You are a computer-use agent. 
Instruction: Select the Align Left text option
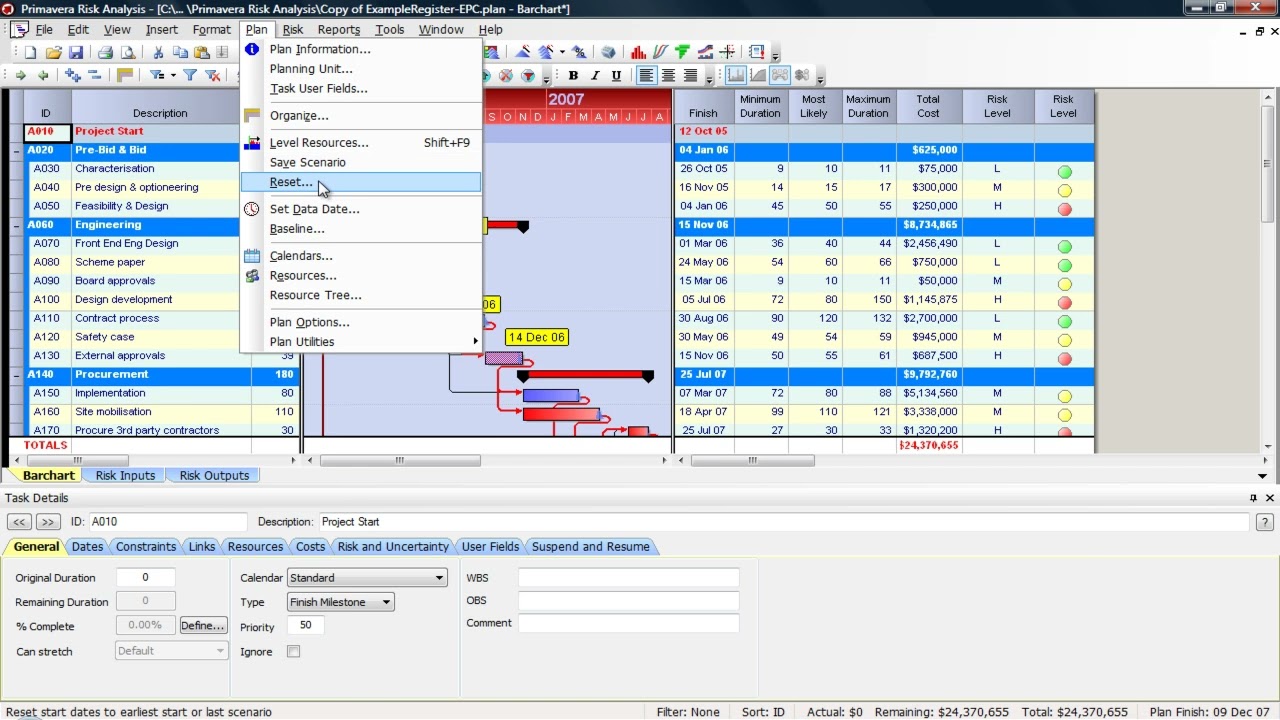tap(646, 75)
